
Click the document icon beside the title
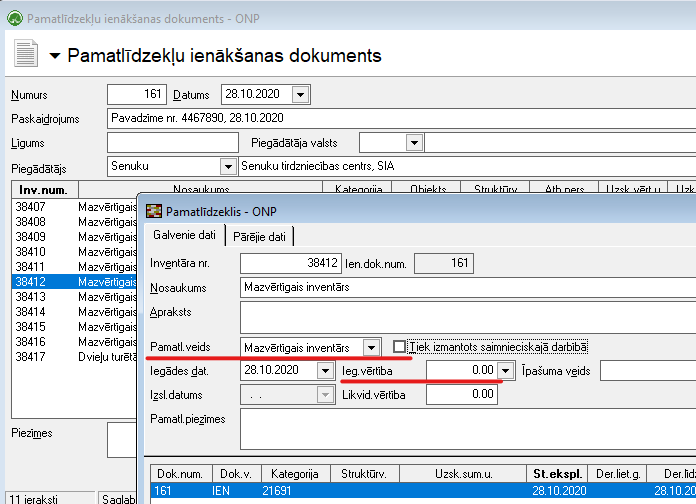coord(26,53)
